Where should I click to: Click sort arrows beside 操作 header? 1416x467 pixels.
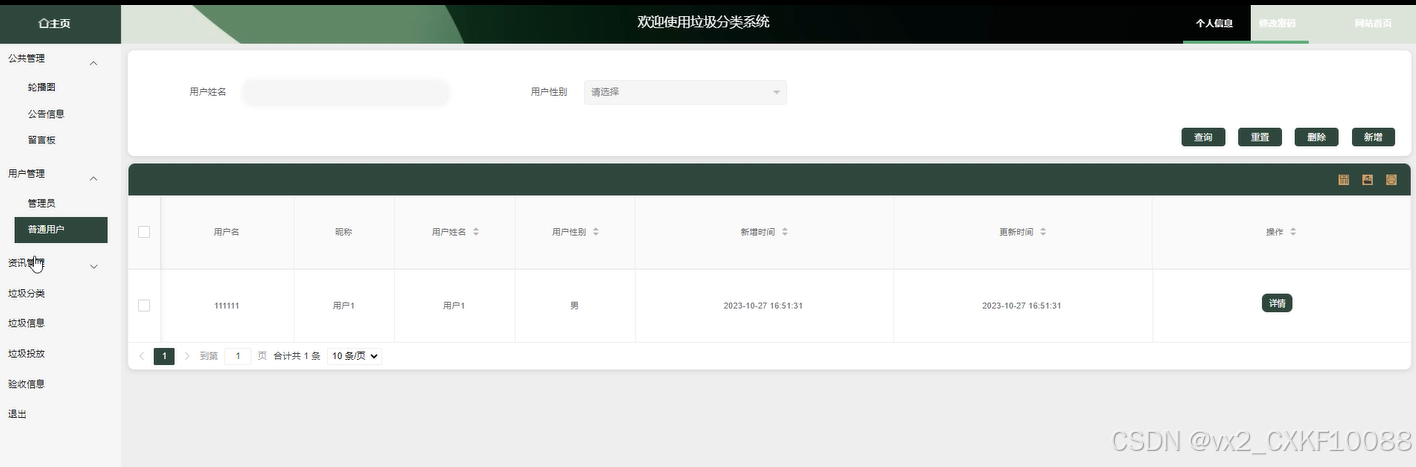(x=1293, y=232)
